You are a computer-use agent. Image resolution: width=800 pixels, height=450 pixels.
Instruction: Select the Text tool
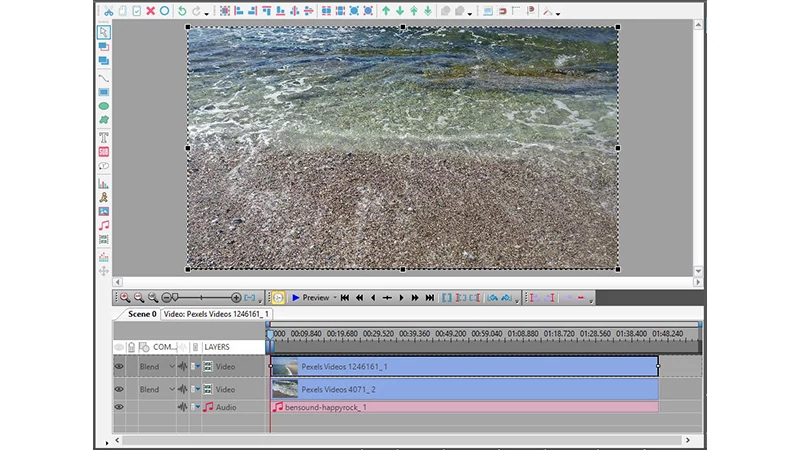click(x=104, y=138)
